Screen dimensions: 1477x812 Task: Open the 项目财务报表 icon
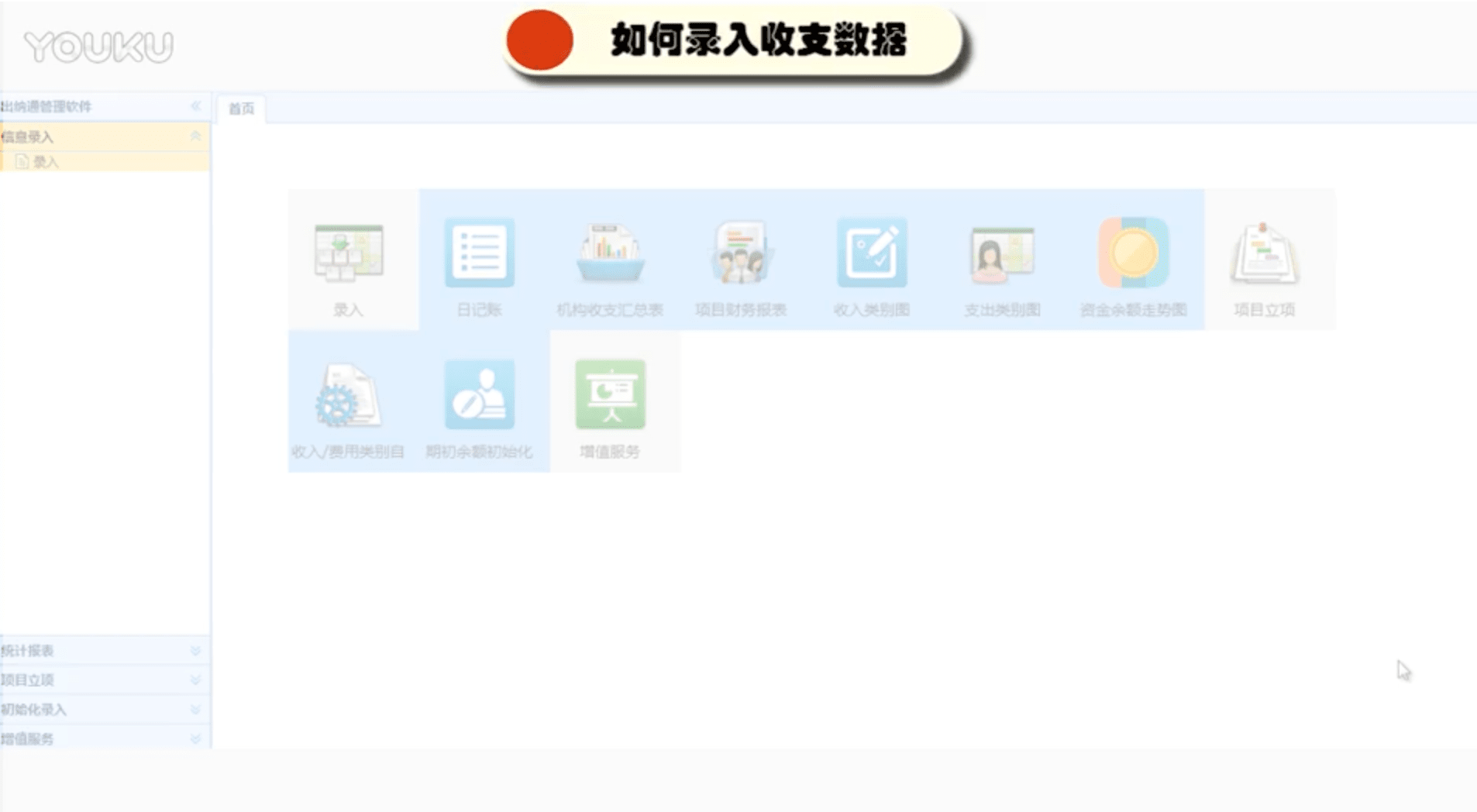pyautogui.click(x=740, y=253)
